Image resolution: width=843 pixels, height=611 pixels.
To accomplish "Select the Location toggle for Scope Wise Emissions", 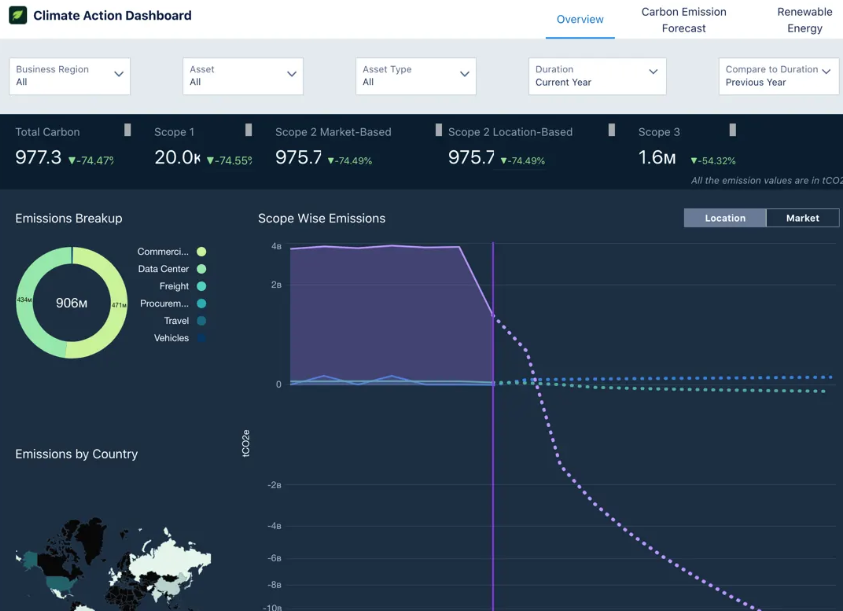I will click(x=725, y=218).
